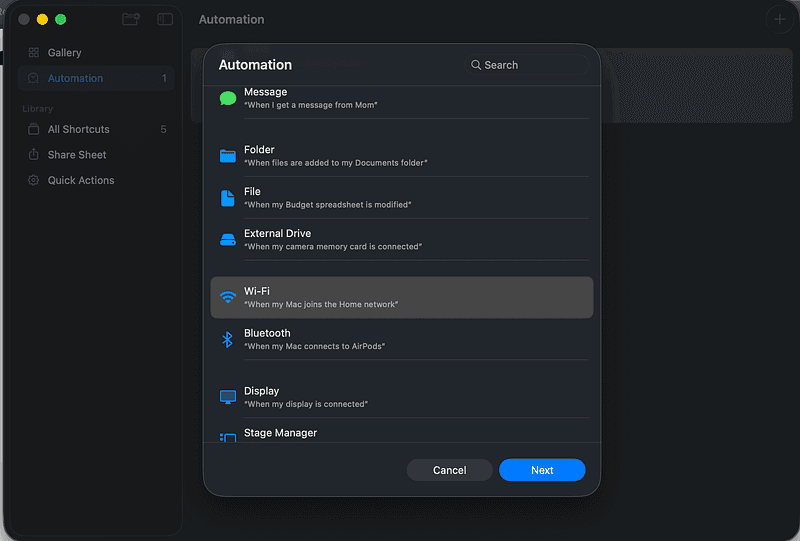Select the File trigger row
This screenshot has height=541, width=800.
click(x=402, y=198)
